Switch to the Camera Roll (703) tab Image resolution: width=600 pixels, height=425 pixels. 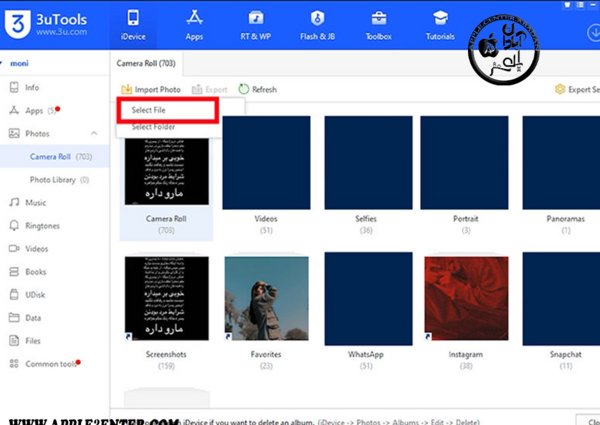point(146,63)
